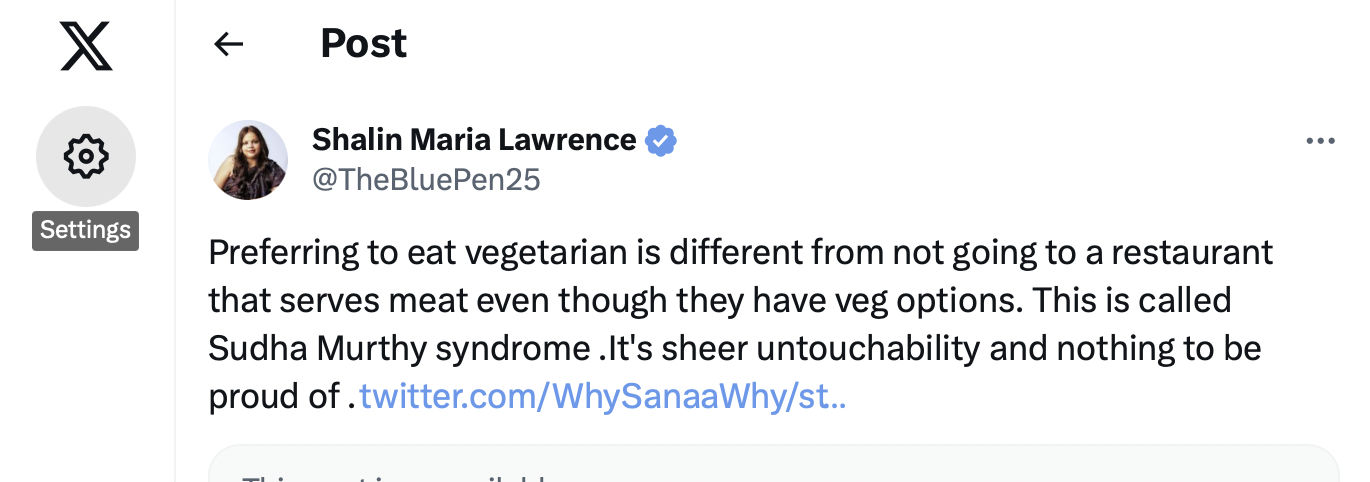This screenshot has height=482, width=1370.
Task: Open Settings via the gear icon
Action: tap(86, 156)
